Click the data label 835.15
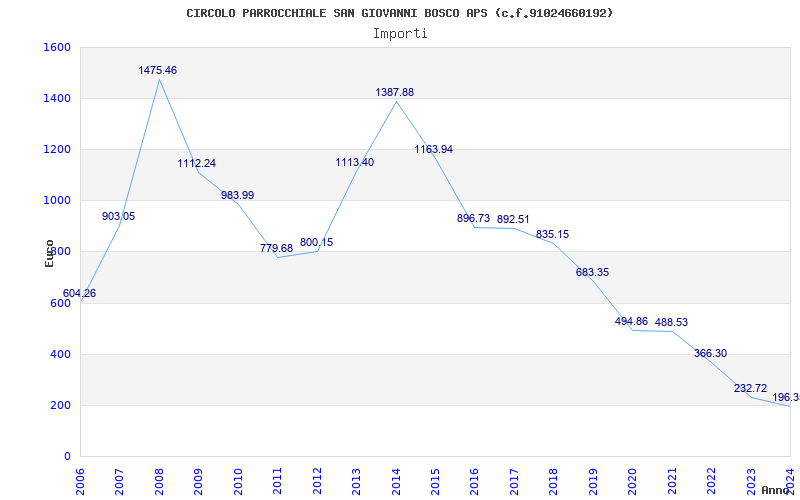800x500 pixels. pos(553,234)
